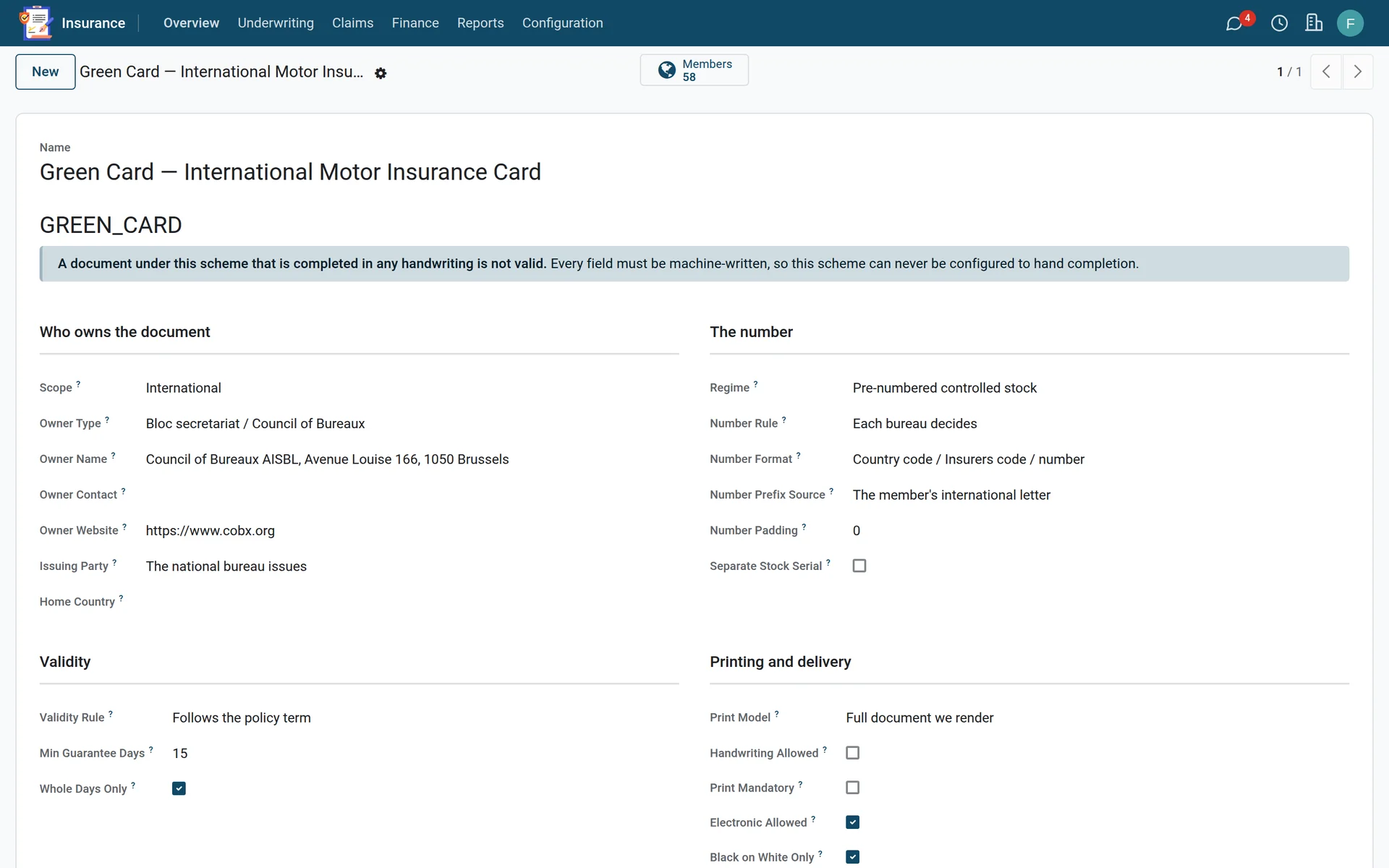This screenshot has width=1389, height=868.
Task: Click the Owner Contact empty field
Action: click(x=412, y=495)
